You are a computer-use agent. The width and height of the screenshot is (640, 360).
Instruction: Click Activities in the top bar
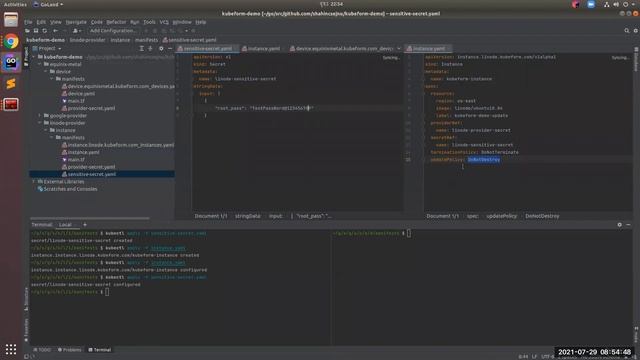(15, 4)
